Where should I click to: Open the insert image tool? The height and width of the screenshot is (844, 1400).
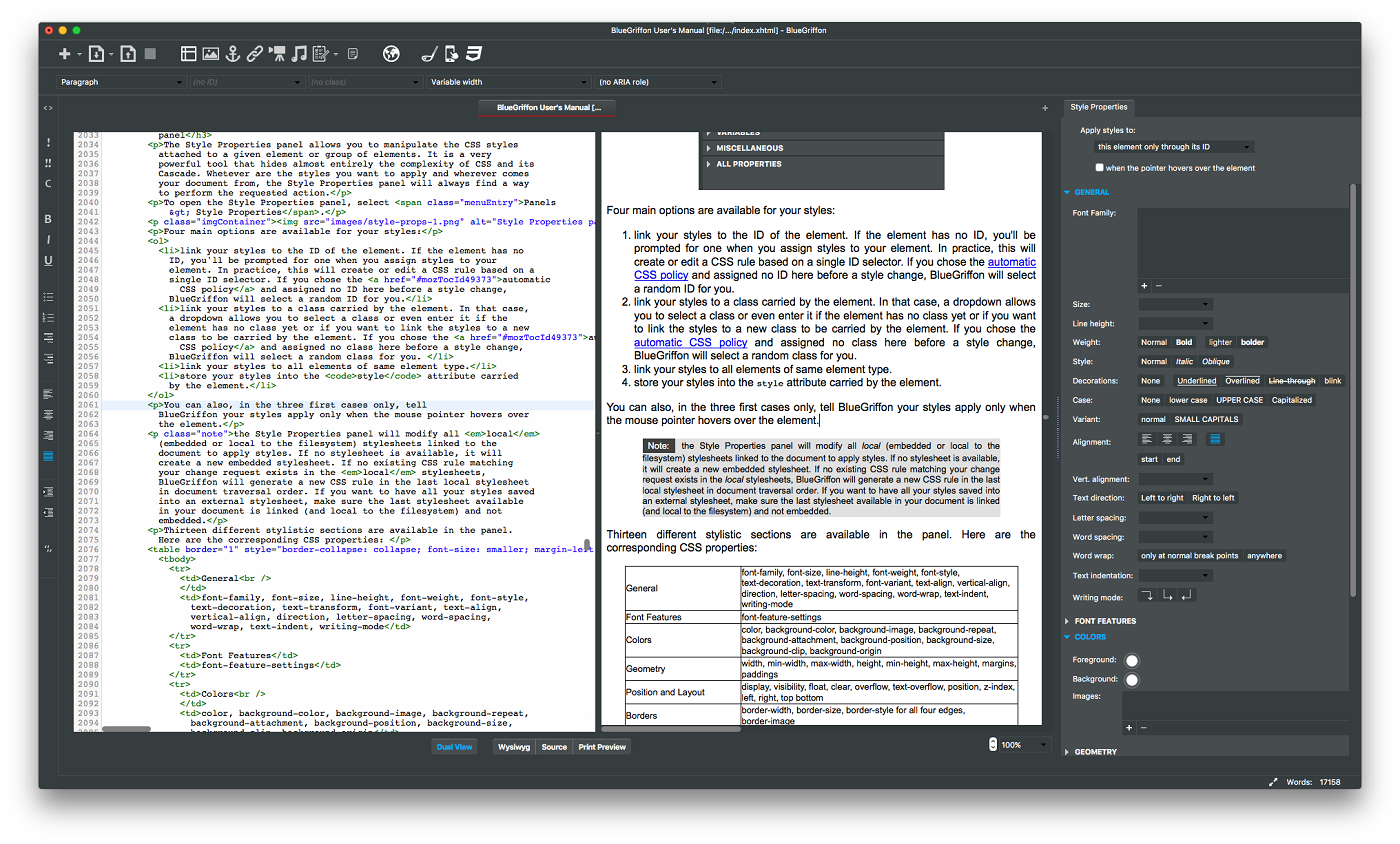click(211, 55)
